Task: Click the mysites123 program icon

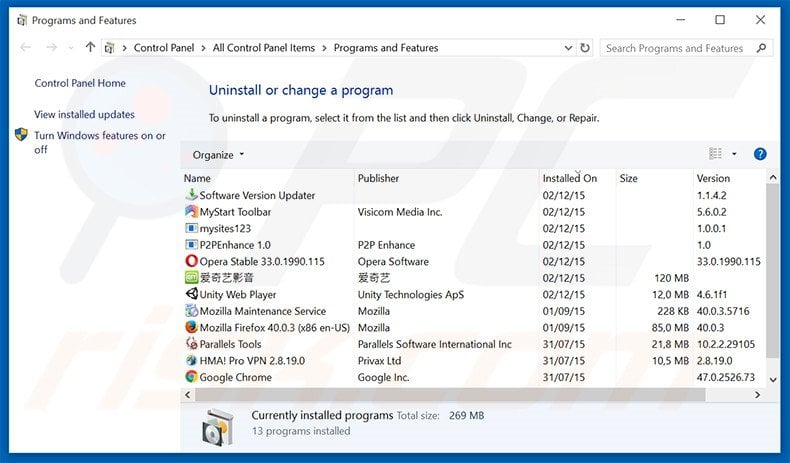Action: coord(191,228)
